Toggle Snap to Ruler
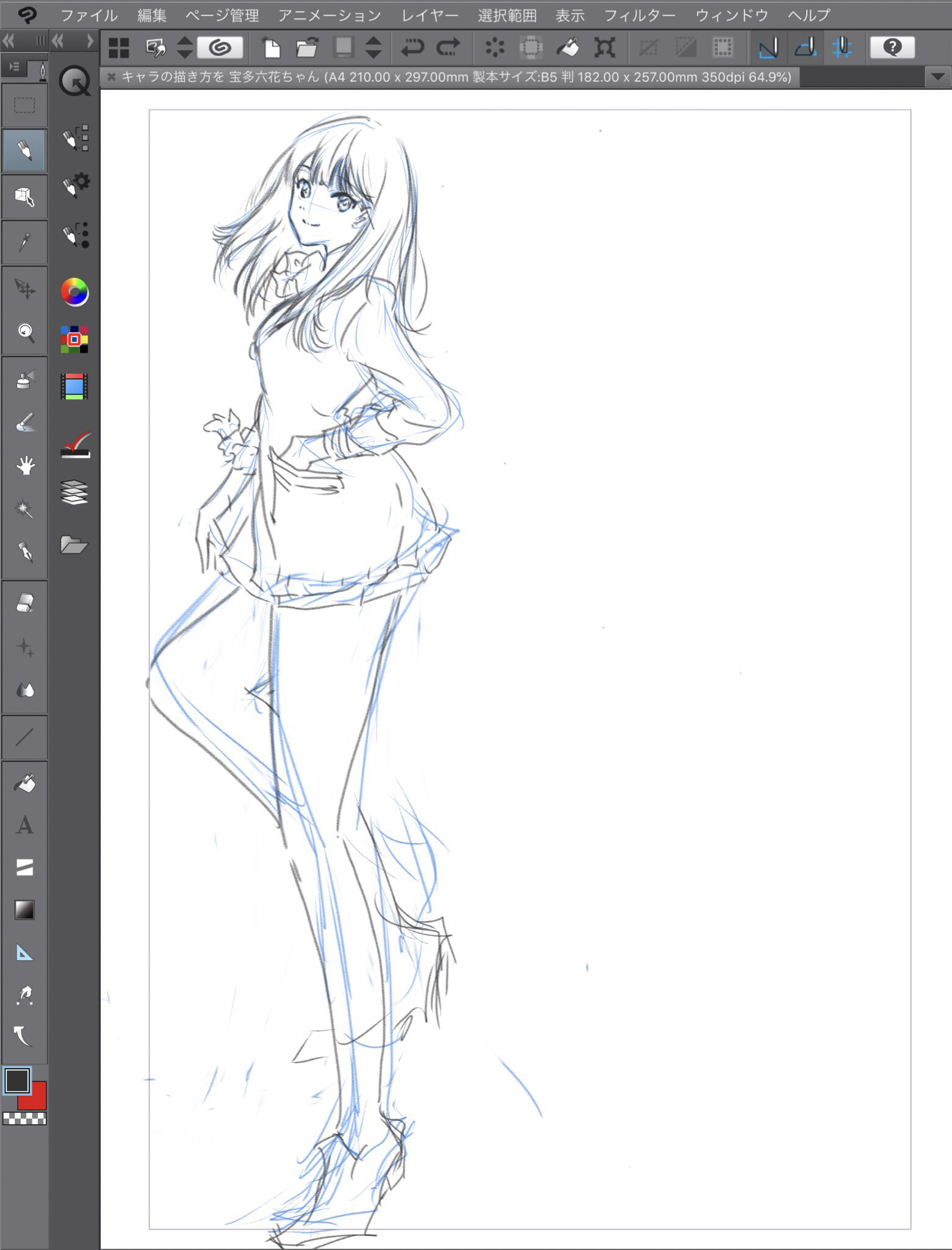The image size is (952, 1250). (768, 48)
